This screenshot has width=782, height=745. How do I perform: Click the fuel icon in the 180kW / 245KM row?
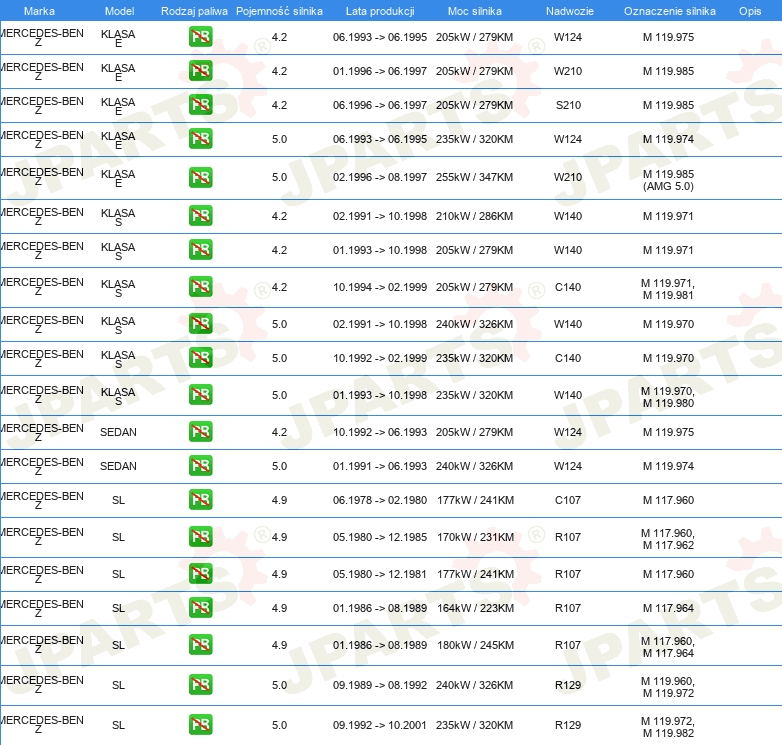tap(200, 645)
